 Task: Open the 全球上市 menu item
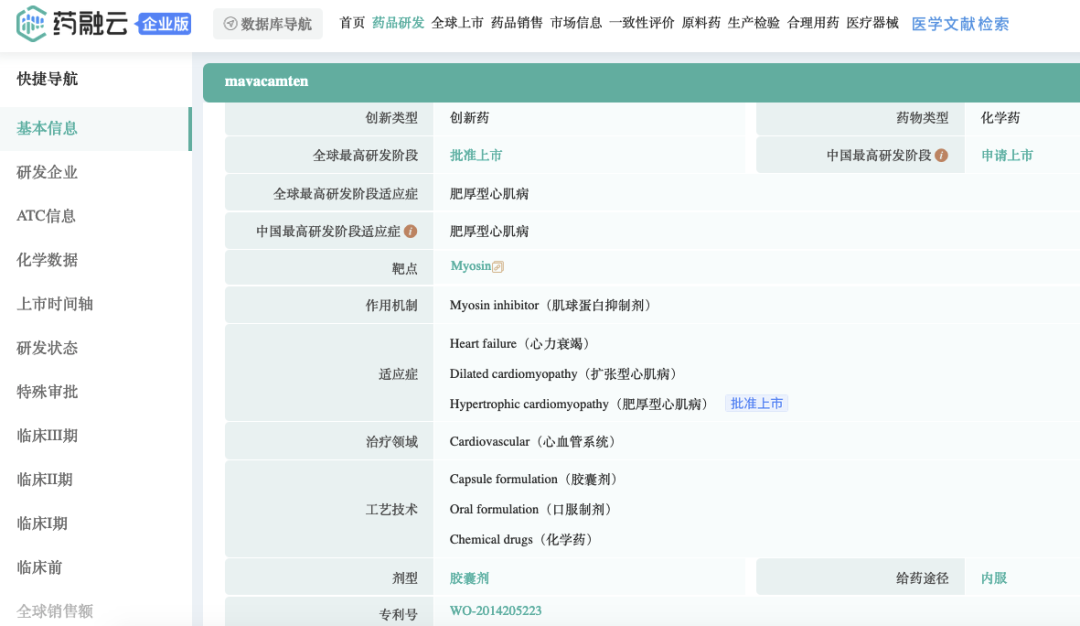coord(457,23)
